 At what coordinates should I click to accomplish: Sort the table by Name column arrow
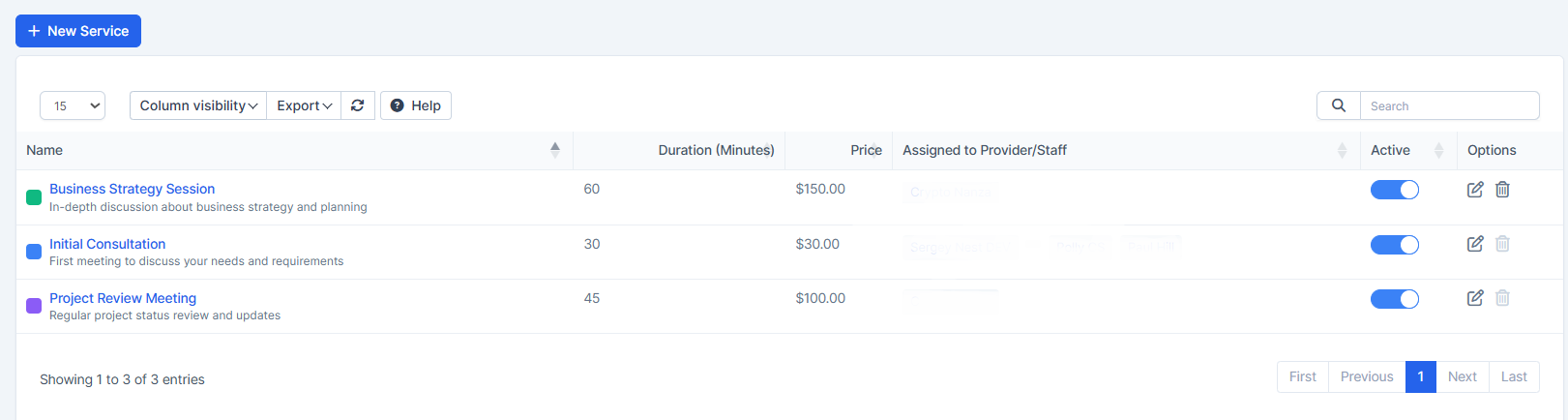click(555, 150)
